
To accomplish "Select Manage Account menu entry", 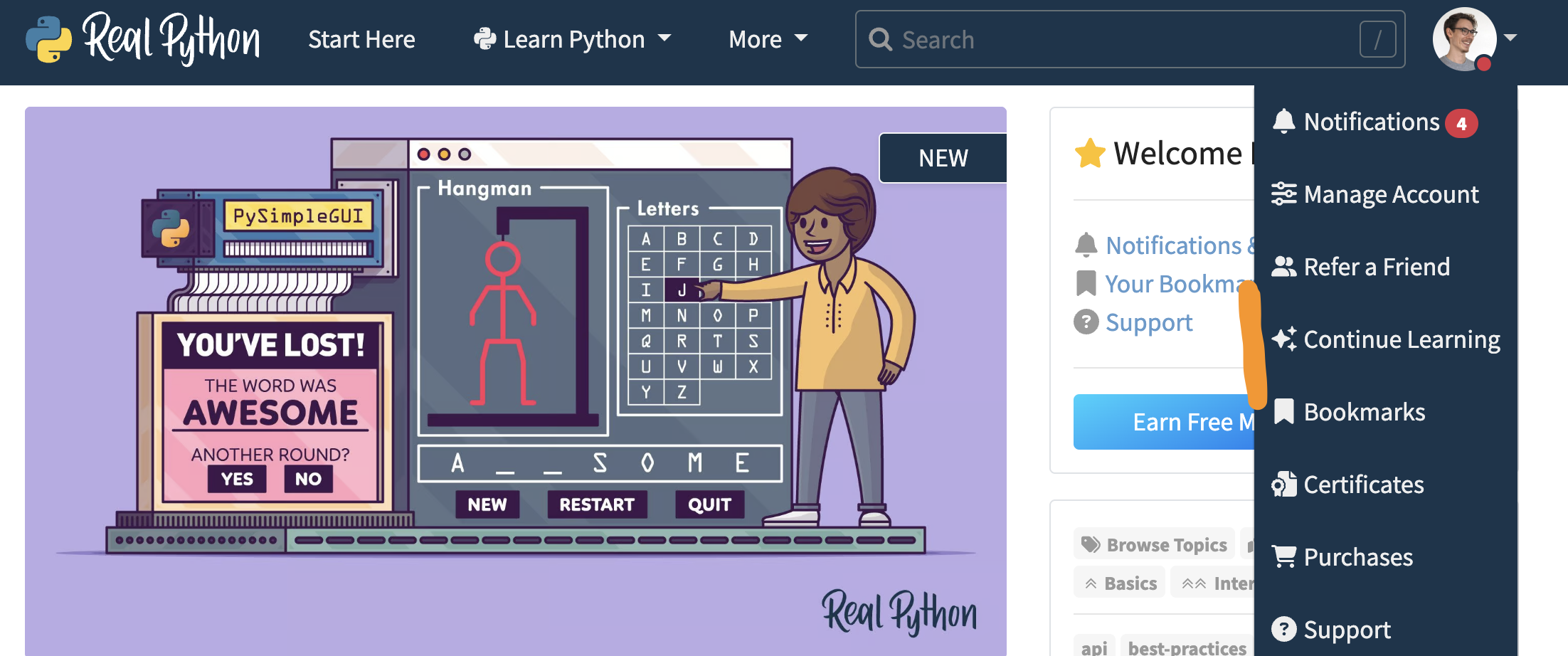I will 1391,194.
